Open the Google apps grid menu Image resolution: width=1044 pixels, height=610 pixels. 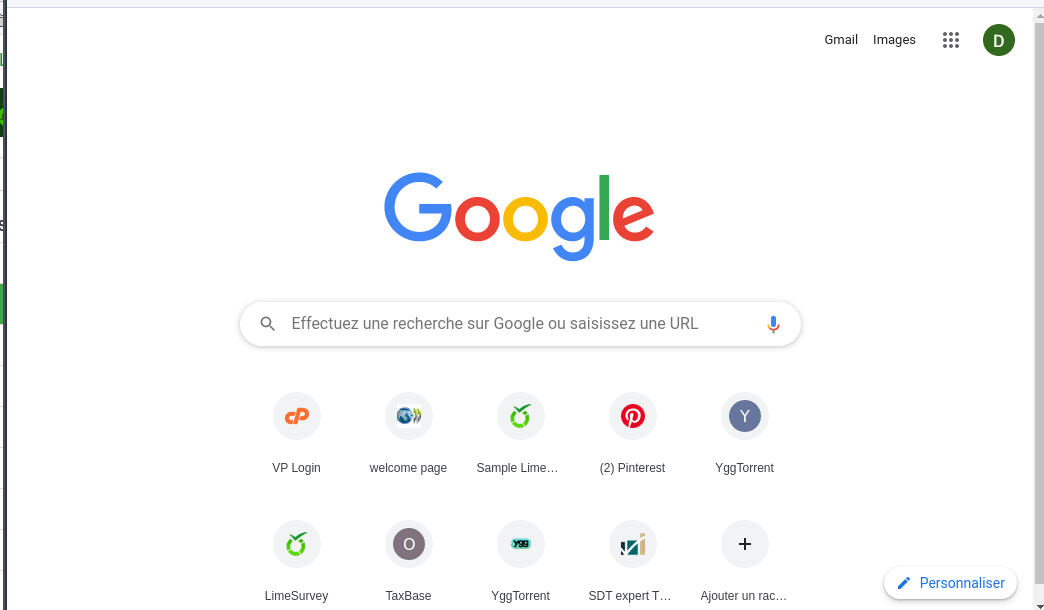951,40
